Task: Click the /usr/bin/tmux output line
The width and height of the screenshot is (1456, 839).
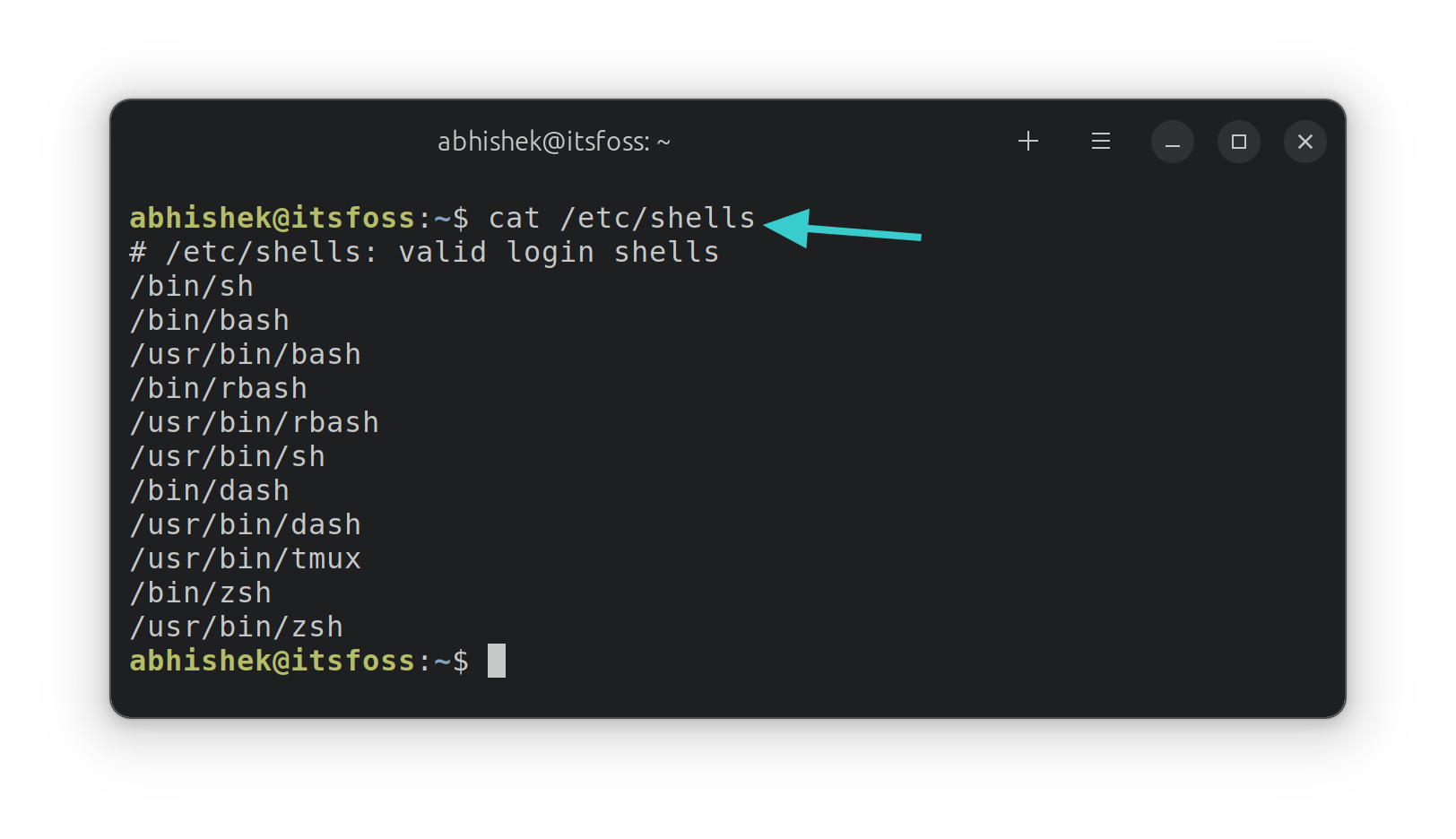Action: [x=246, y=559]
